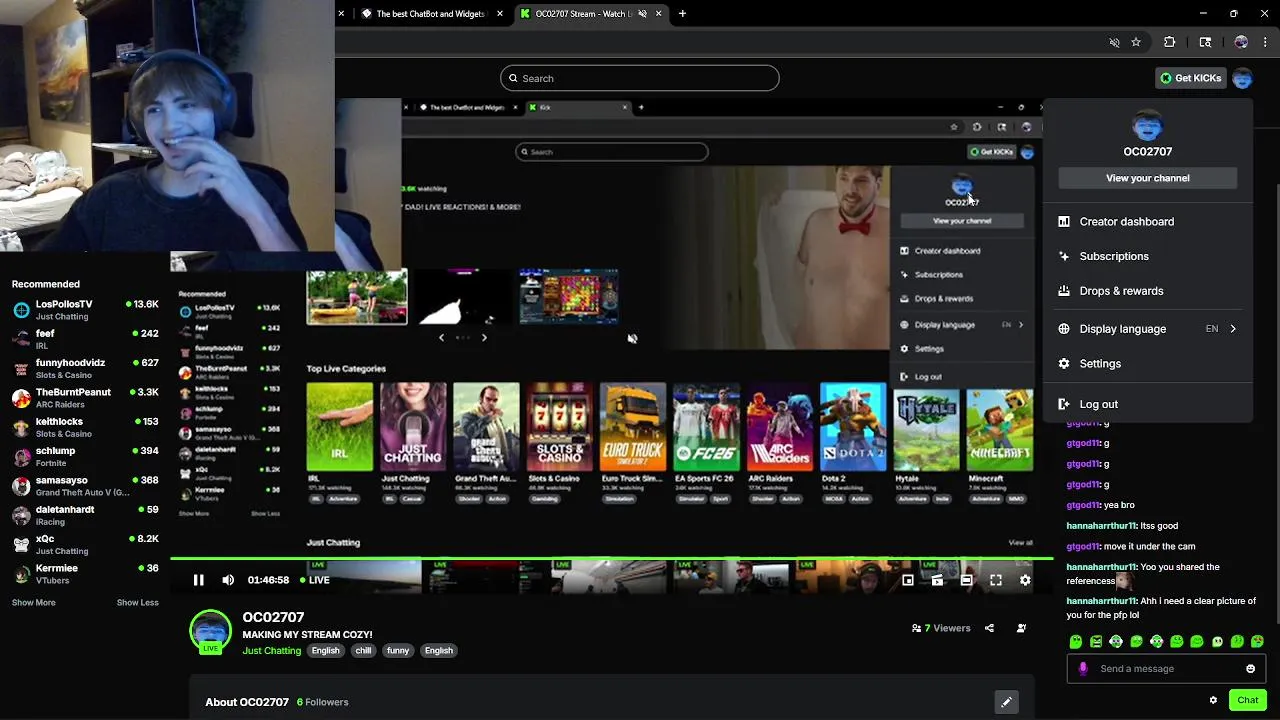Screen dimensions: 1280x720
Task: Click gtgod11 username in move it message
Action: coord(1083,547)
